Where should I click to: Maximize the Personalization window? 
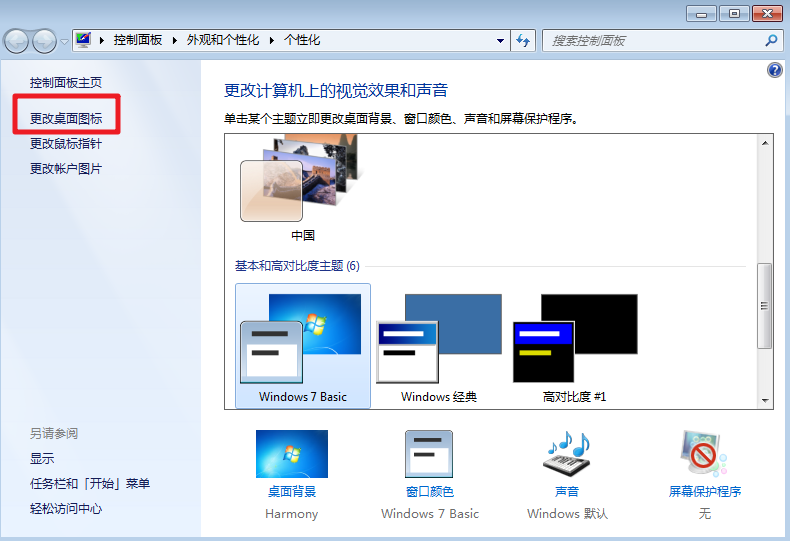734,14
